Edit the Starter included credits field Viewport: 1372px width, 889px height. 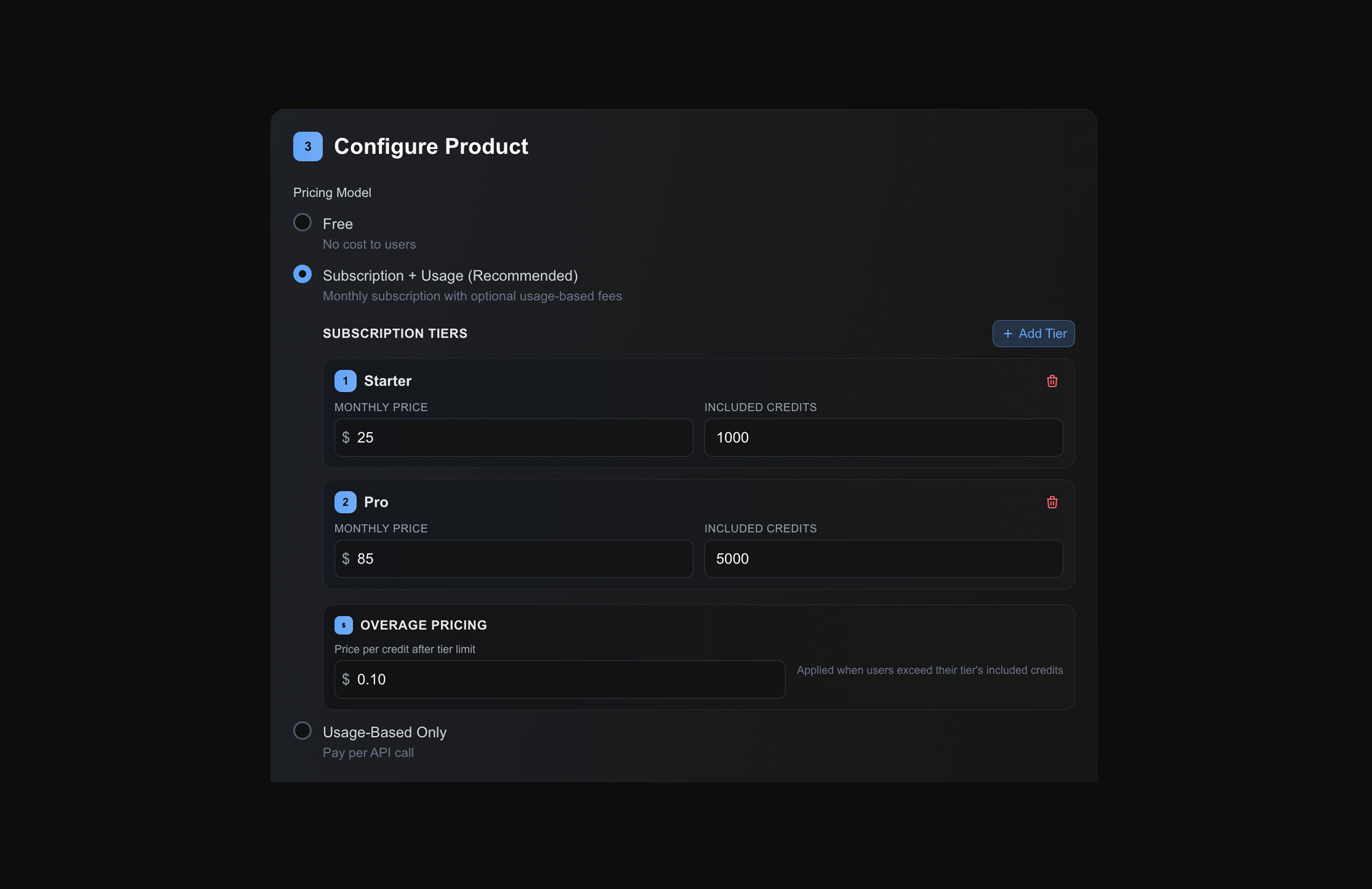(x=883, y=437)
